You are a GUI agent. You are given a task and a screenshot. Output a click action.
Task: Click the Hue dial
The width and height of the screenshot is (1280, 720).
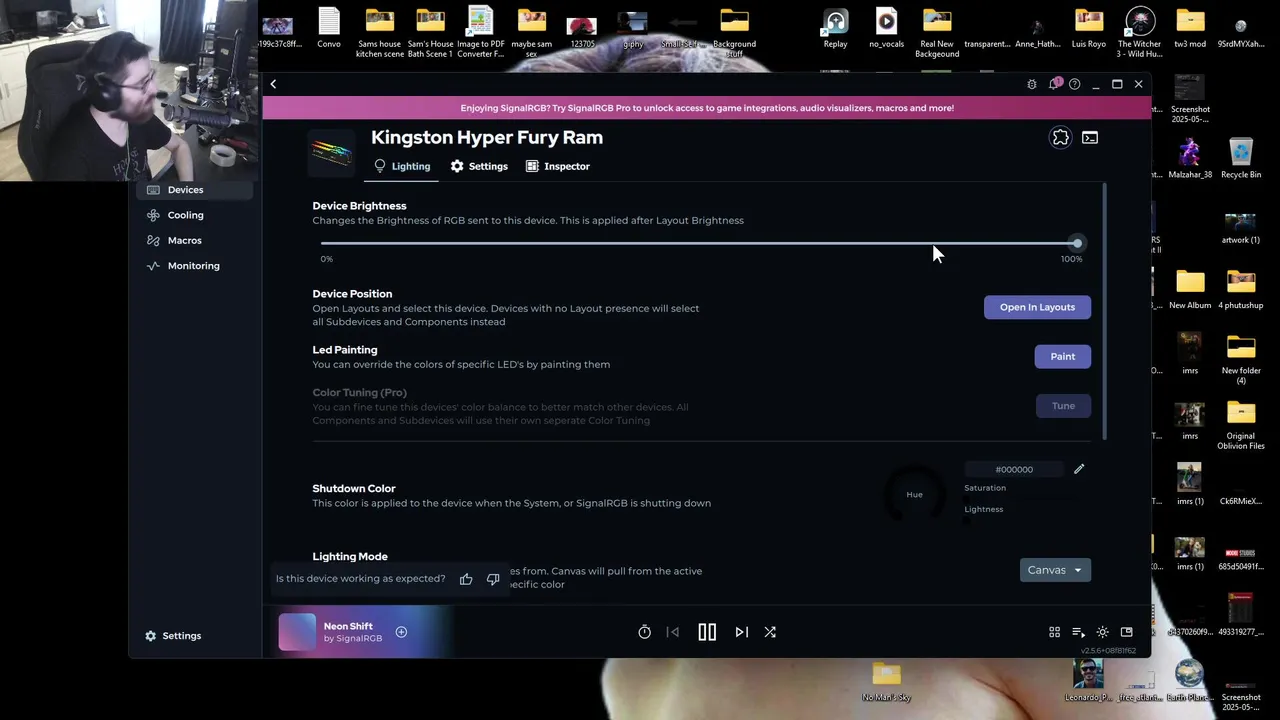[x=915, y=494]
